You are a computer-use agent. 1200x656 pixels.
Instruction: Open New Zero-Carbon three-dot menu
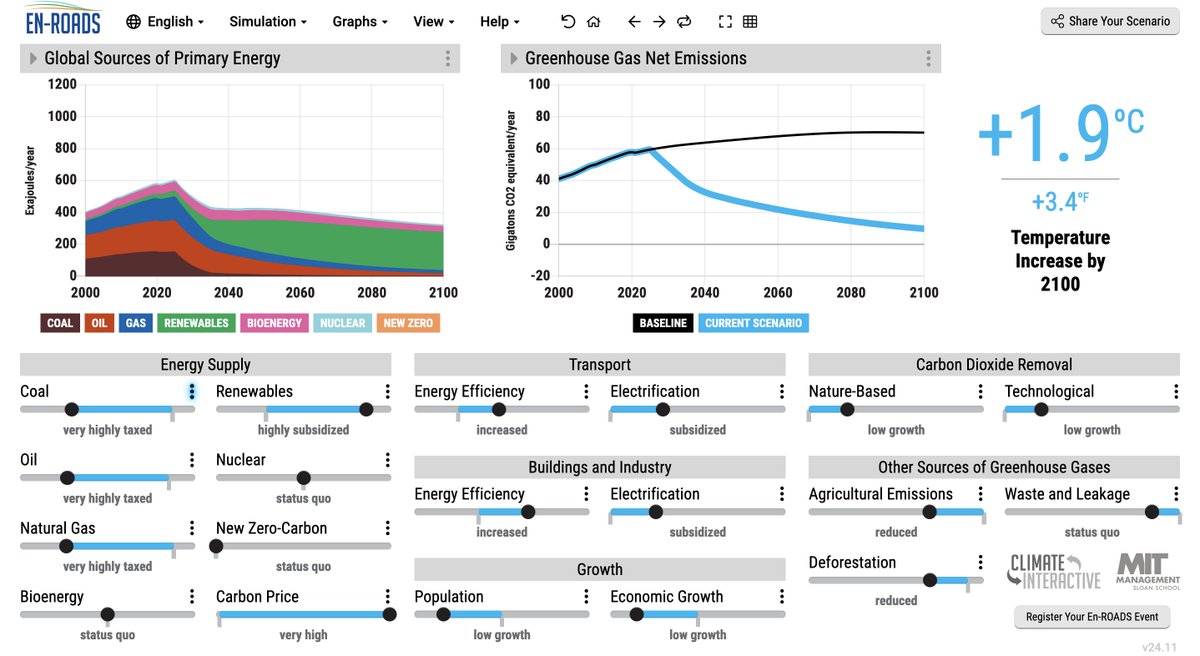click(x=387, y=528)
